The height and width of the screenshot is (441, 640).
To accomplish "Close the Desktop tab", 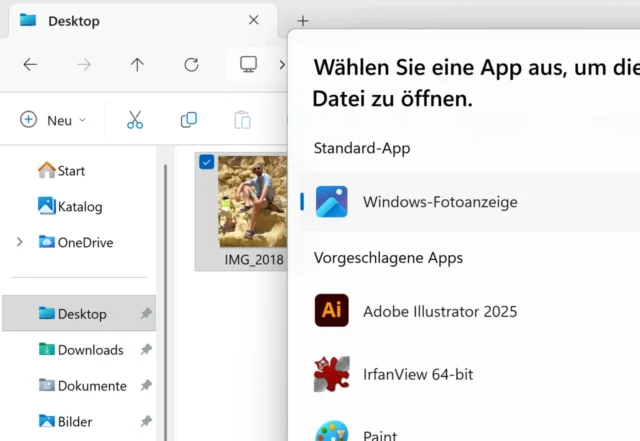I will pyautogui.click(x=254, y=20).
